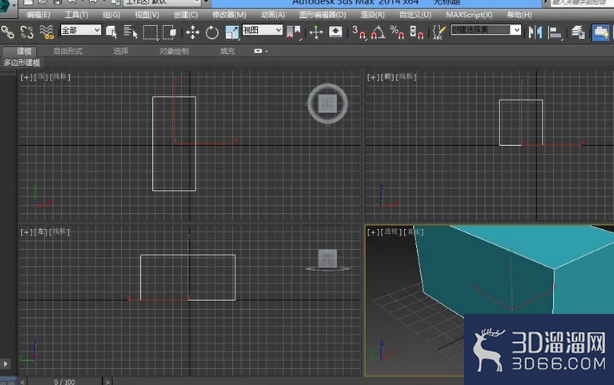This screenshot has height=385, width=614.
Task: Open the 视图 reference coordinate dropdown
Action: (262, 30)
